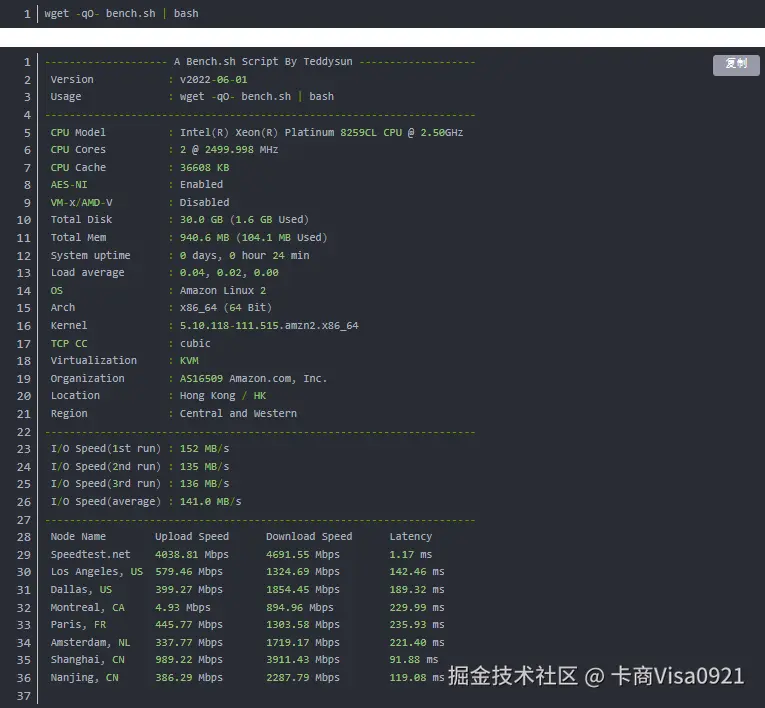Click node name 'Montreal, CA'
Screen dimensions: 765x708
tap(87, 608)
